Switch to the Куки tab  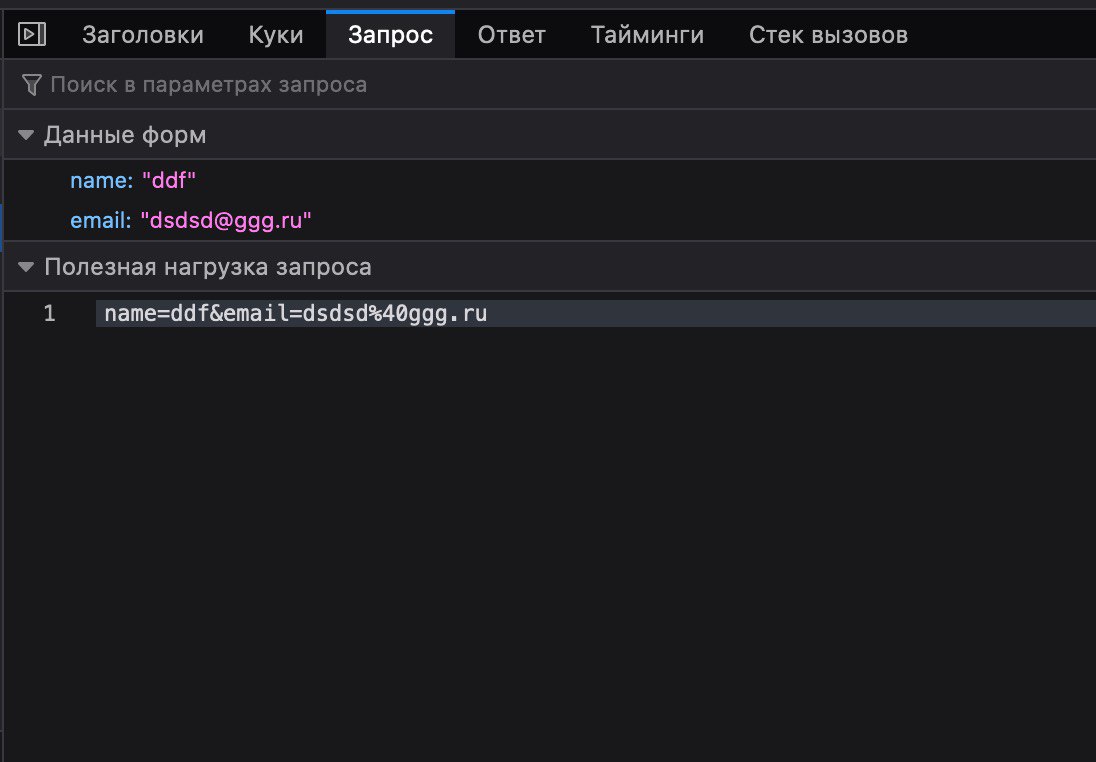276,35
